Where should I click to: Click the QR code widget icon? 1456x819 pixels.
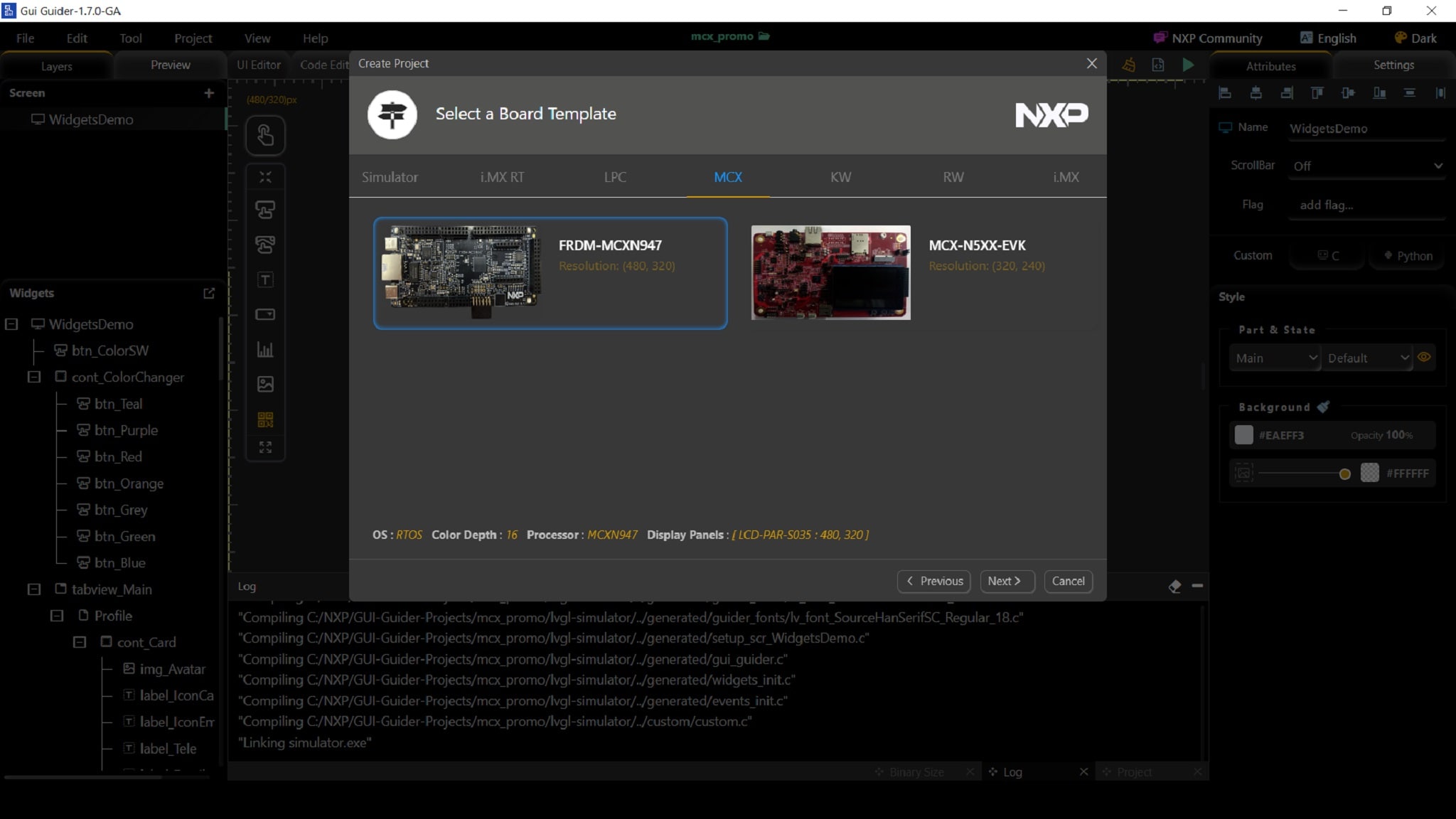pos(265,419)
